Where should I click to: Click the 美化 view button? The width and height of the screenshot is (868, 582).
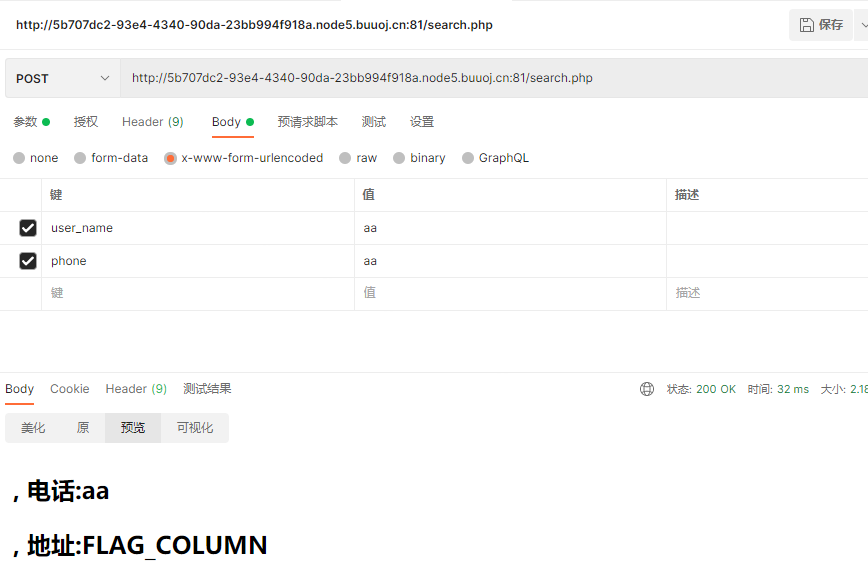click(x=33, y=428)
